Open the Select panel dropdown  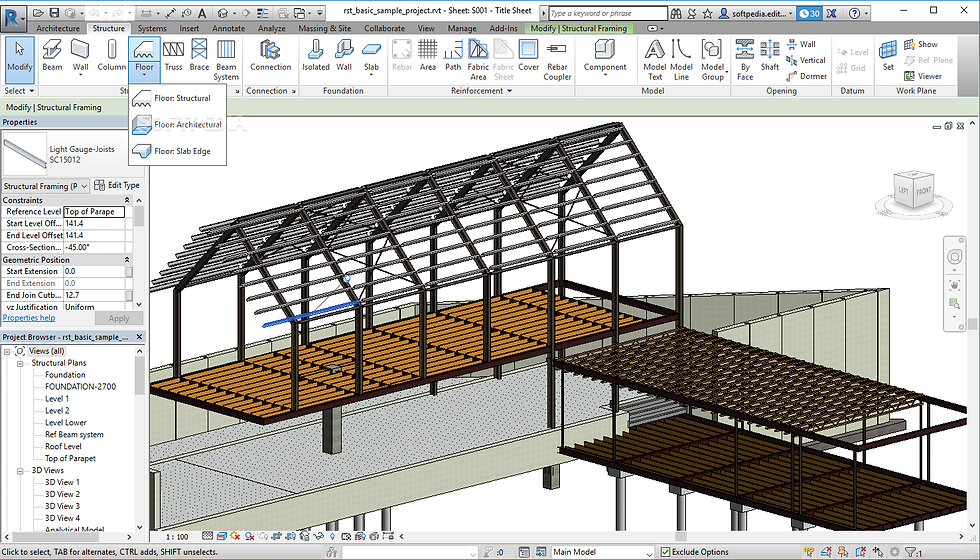[x=19, y=91]
